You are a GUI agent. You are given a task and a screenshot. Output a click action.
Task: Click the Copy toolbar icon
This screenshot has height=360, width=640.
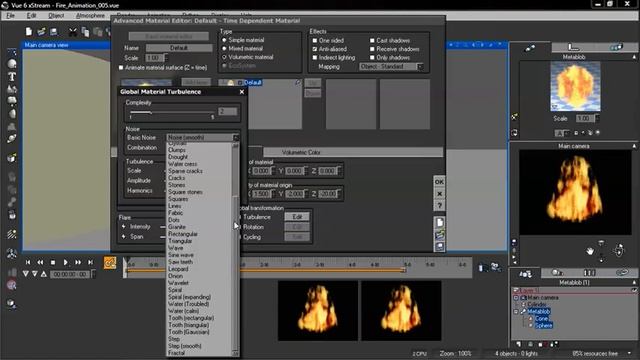(85, 31)
